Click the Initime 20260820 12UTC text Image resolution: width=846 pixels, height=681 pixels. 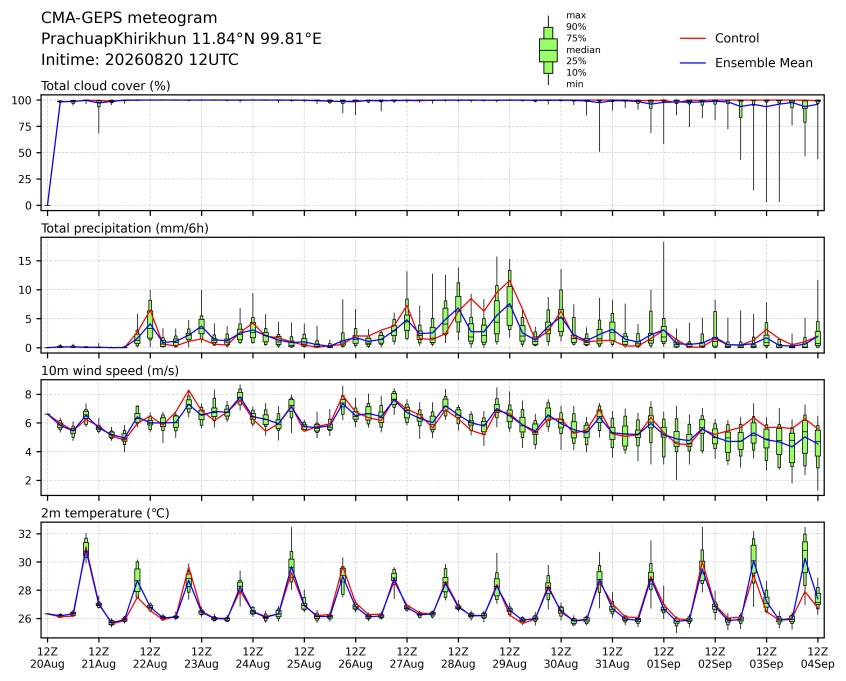140,59
